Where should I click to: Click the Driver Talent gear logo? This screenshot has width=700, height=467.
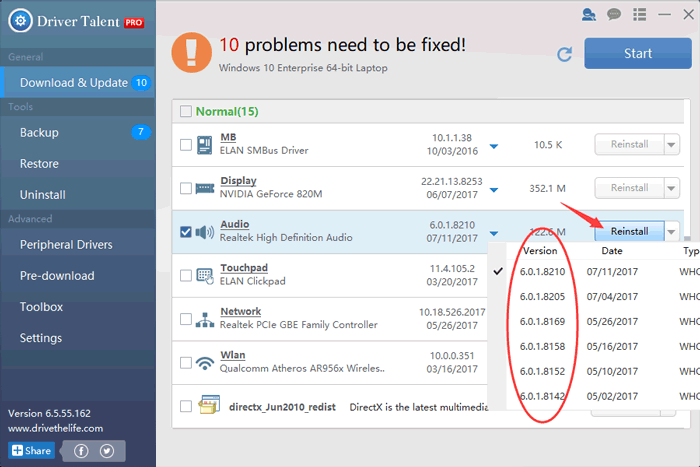(20, 21)
